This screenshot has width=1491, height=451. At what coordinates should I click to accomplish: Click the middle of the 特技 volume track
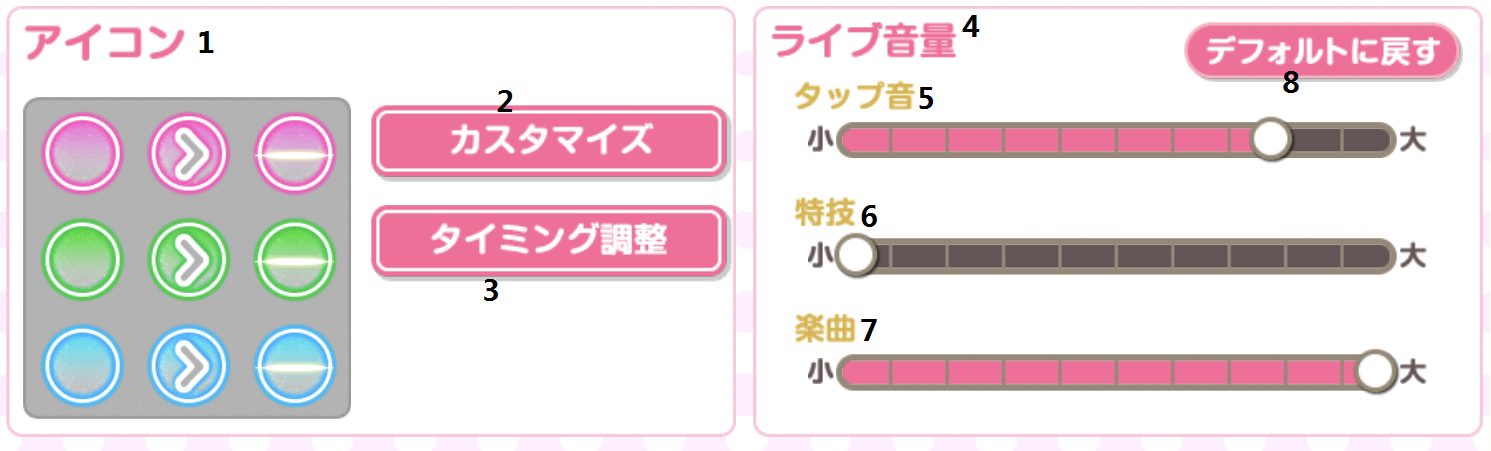coord(1116,256)
